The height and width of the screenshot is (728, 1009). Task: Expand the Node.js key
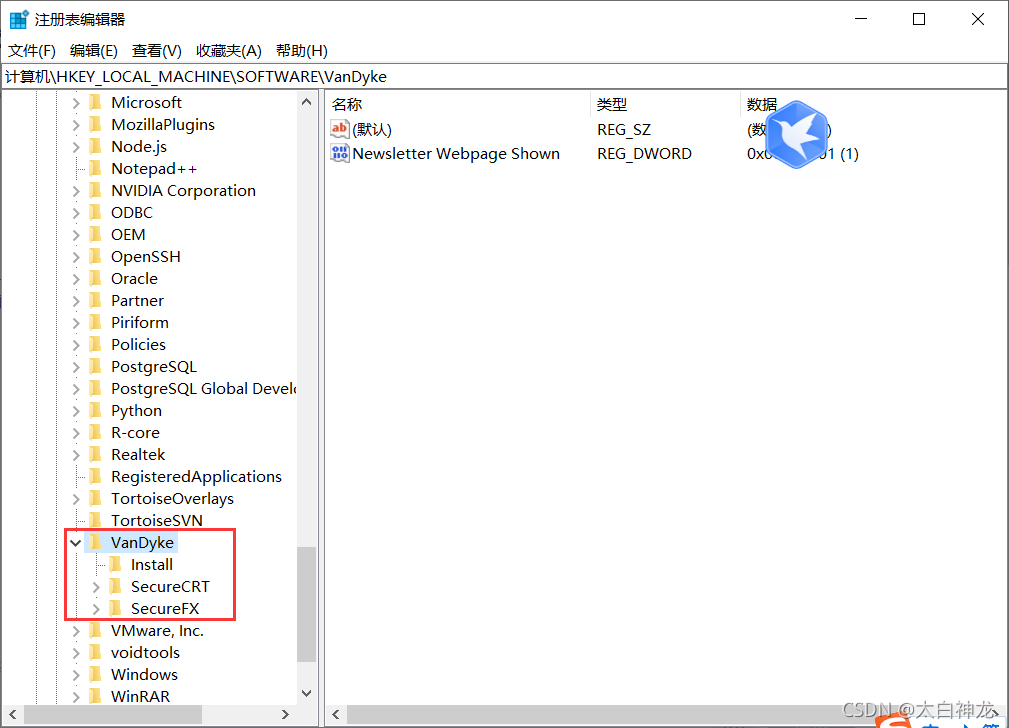[76, 147]
